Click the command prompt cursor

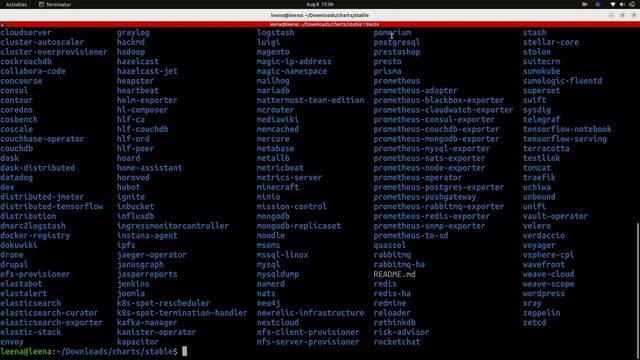coord(184,351)
